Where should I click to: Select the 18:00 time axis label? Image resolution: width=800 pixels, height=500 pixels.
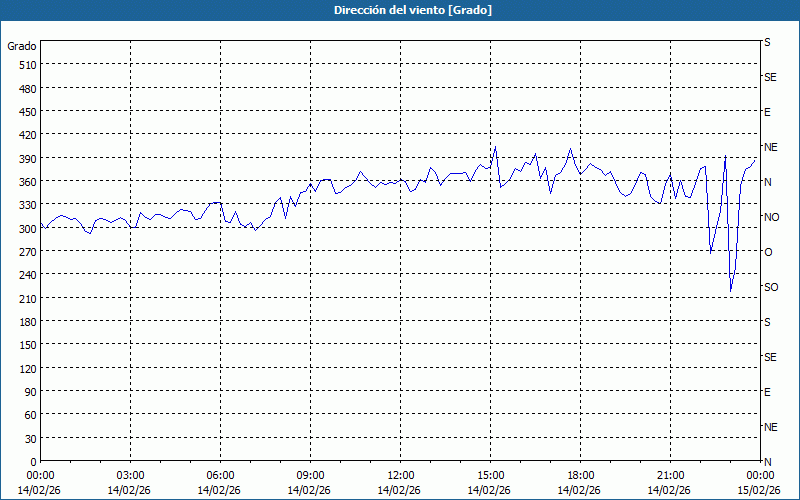click(580, 475)
